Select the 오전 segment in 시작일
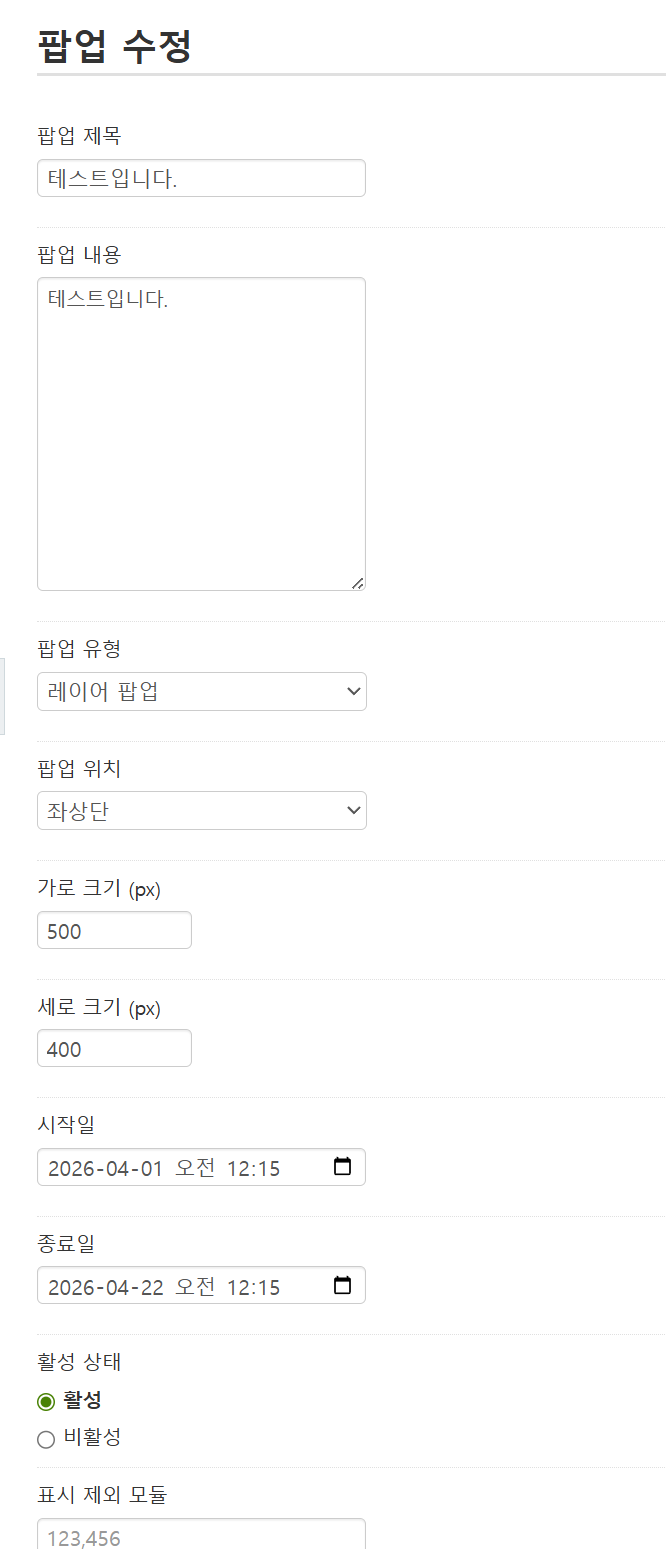This screenshot has height=1549, width=666. click(x=195, y=1169)
